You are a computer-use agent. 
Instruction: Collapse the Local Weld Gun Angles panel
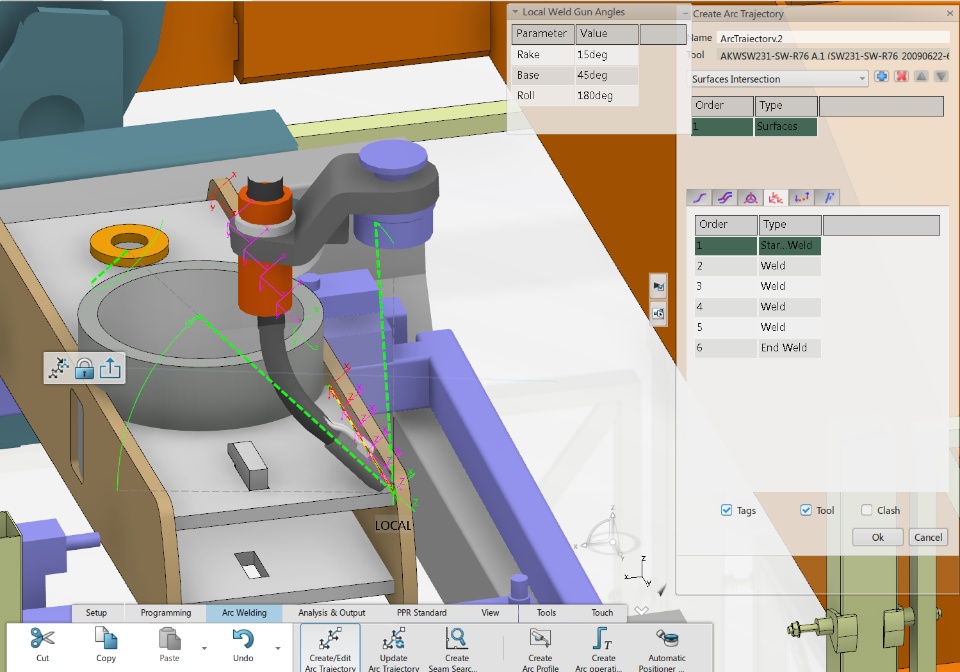click(x=515, y=12)
